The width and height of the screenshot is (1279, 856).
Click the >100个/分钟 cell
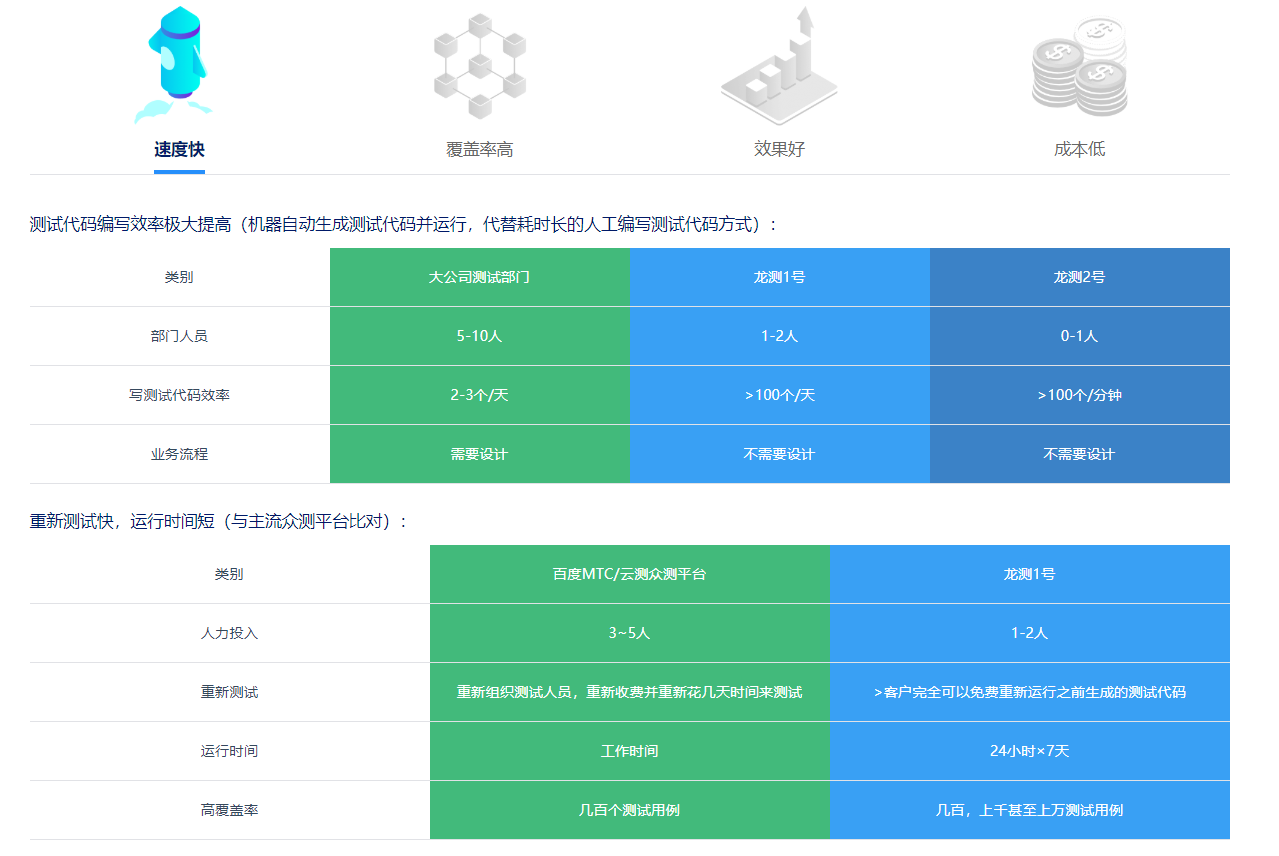coord(1080,395)
